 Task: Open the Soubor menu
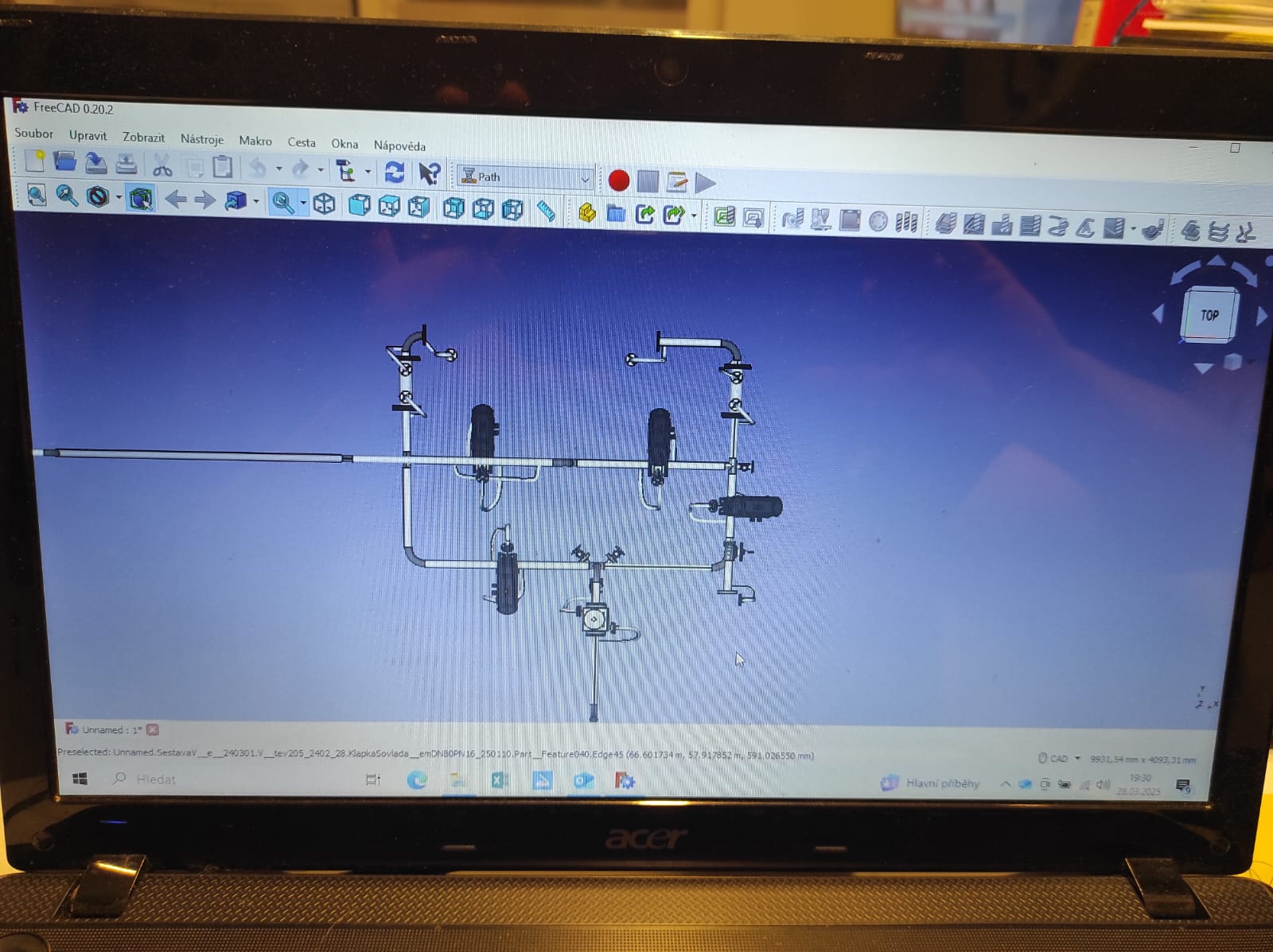[x=33, y=134]
